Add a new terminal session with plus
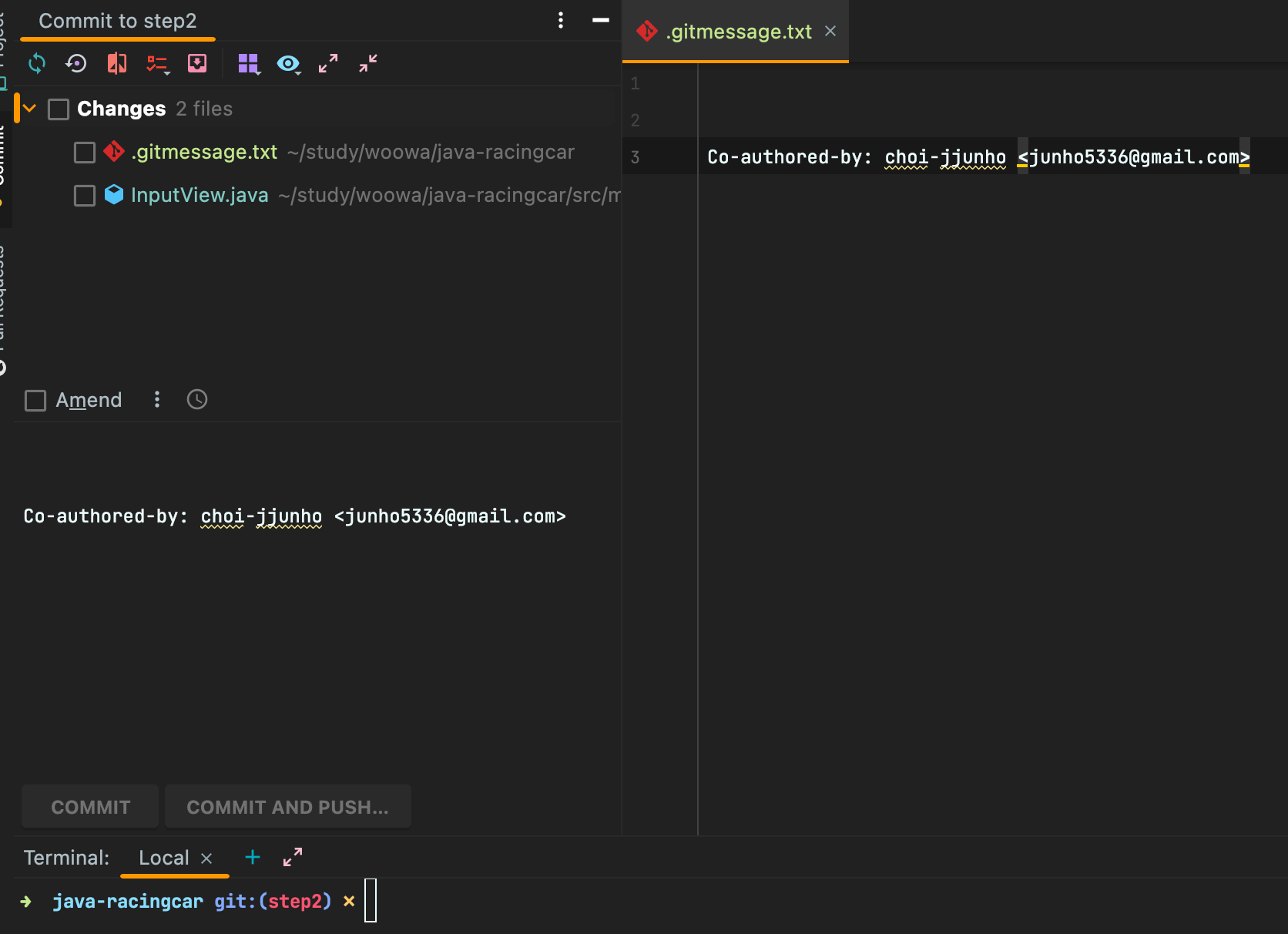The image size is (1288, 934). [253, 857]
